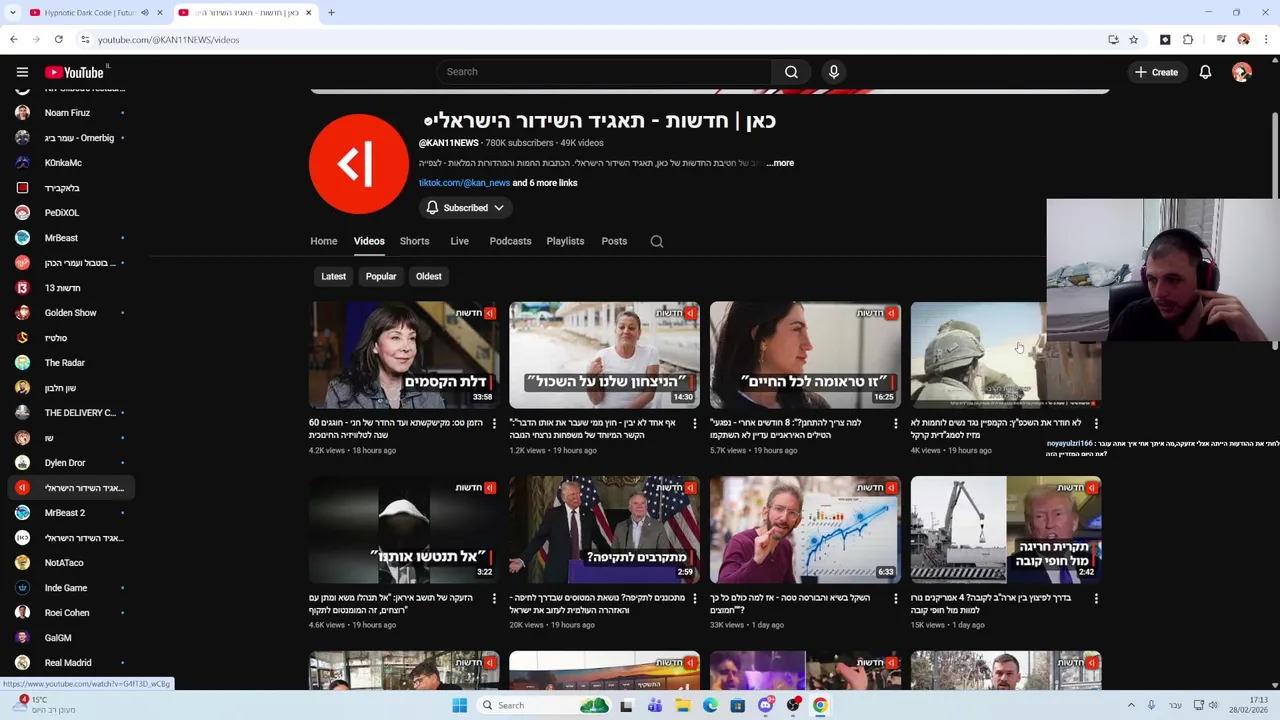Open the Subscribed notification dropdown
Viewport: 1280px width, 720px height.
tap(466, 208)
